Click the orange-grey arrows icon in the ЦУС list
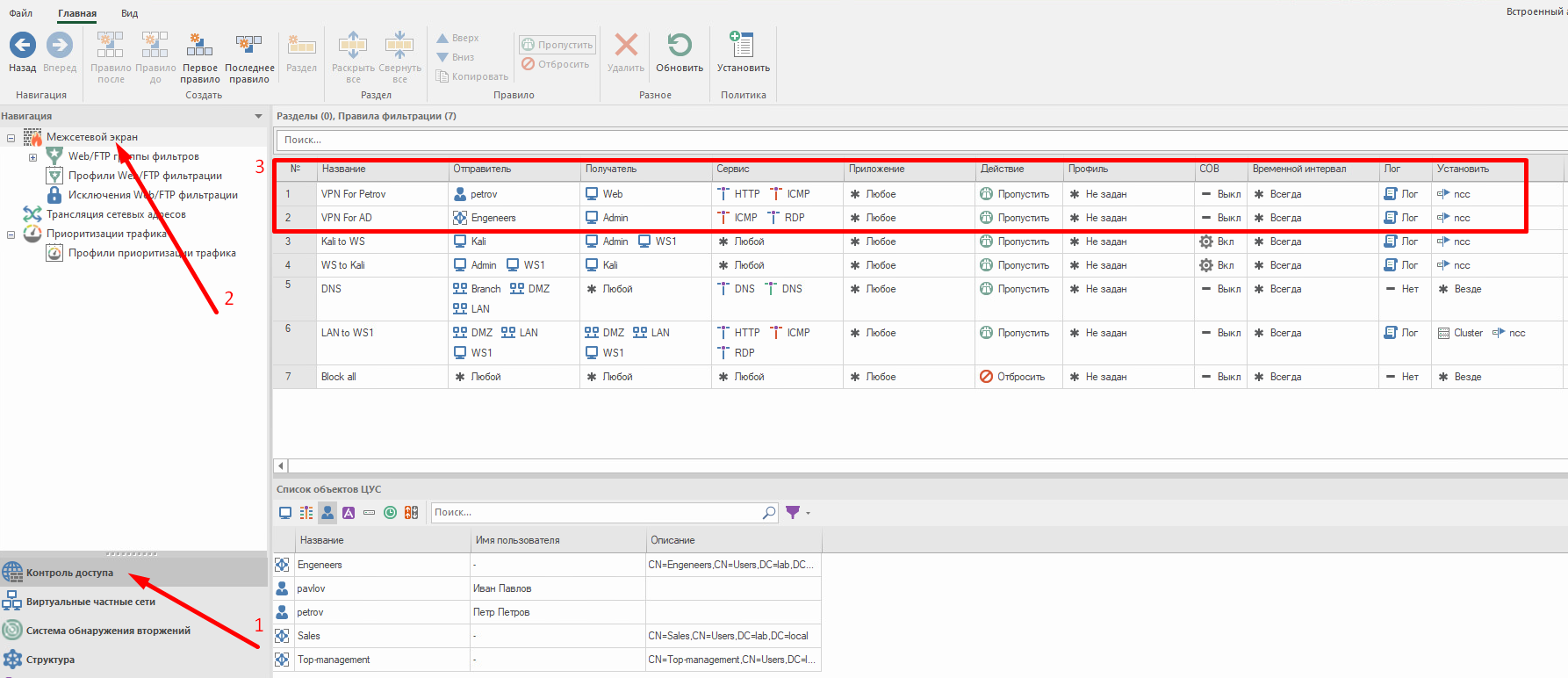Viewport: 1568px width, 678px height. pyautogui.click(x=411, y=513)
